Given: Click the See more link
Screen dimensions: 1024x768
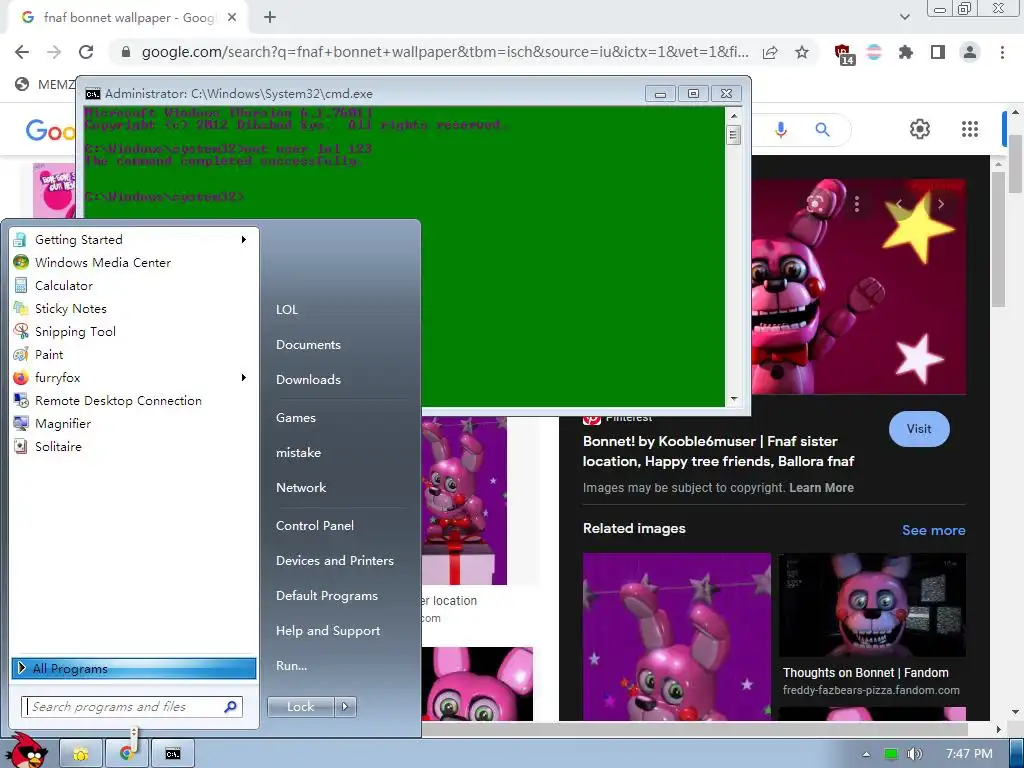Looking at the screenshot, I should pos(933,530).
